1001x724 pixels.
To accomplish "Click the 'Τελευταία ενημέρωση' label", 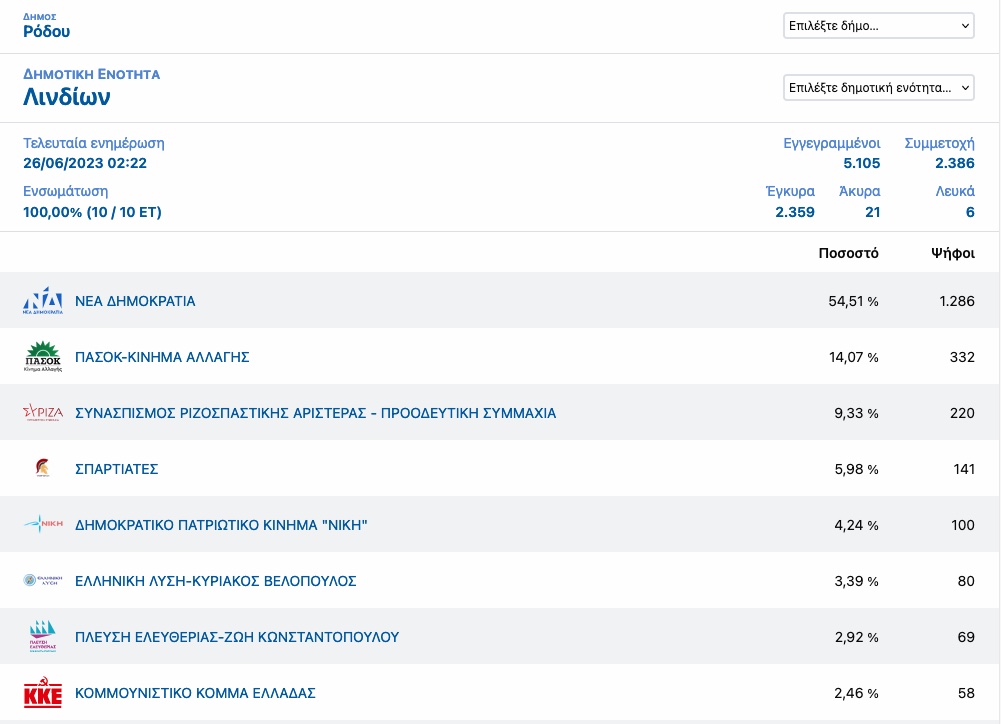I will (x=94, y=143).
